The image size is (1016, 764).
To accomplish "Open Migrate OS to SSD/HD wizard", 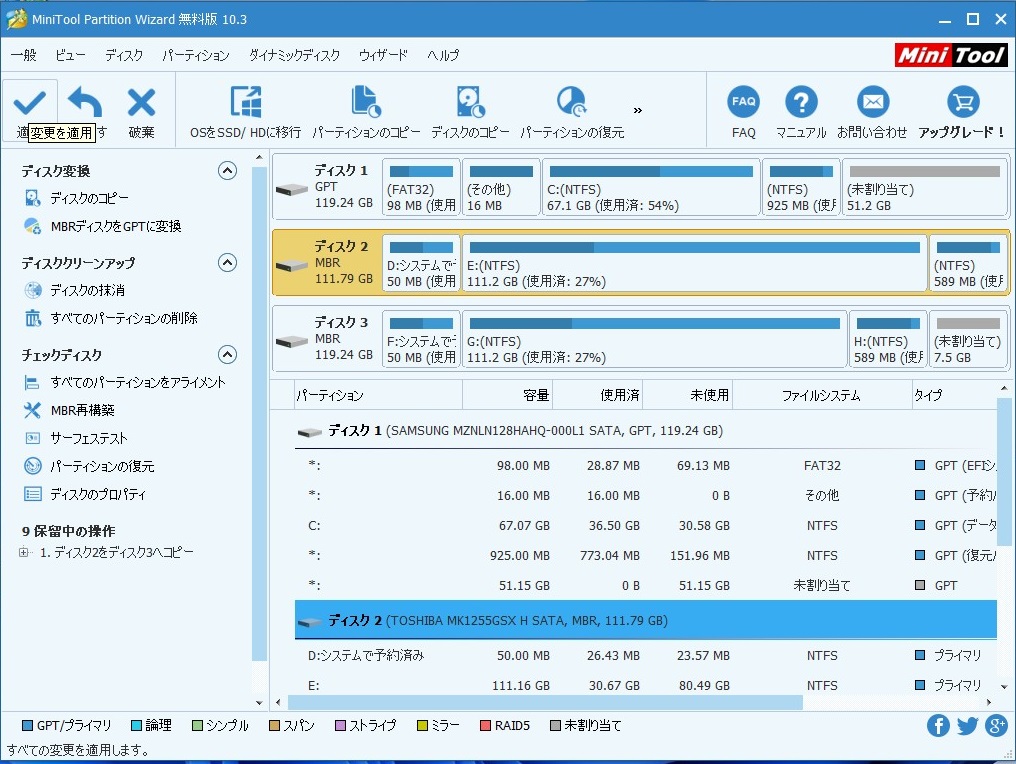I will pos(245,102).
